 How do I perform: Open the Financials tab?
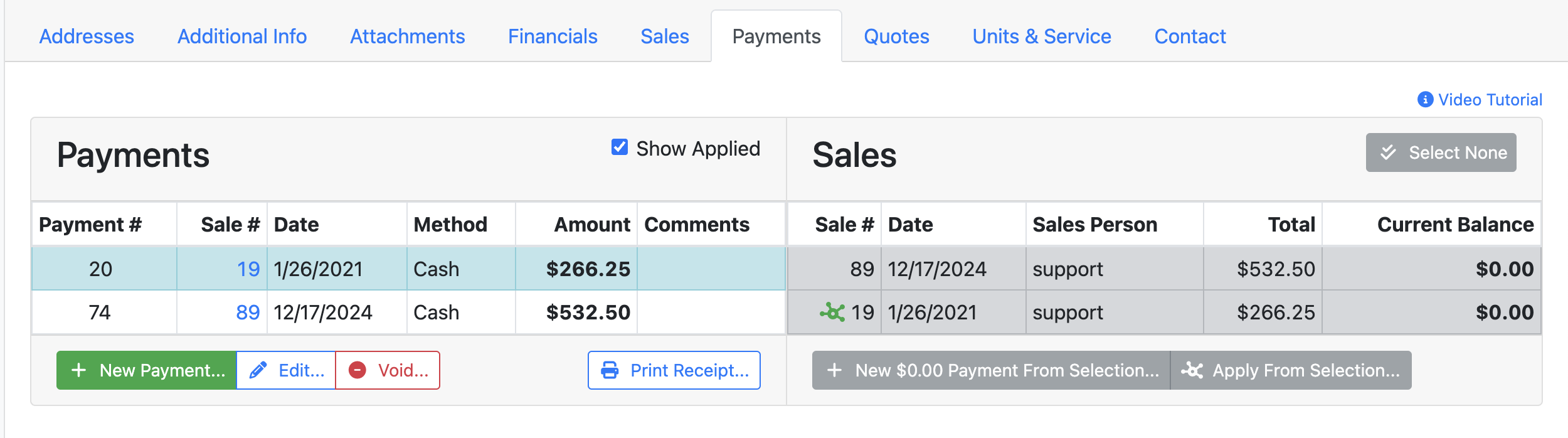tap(553, 36)
